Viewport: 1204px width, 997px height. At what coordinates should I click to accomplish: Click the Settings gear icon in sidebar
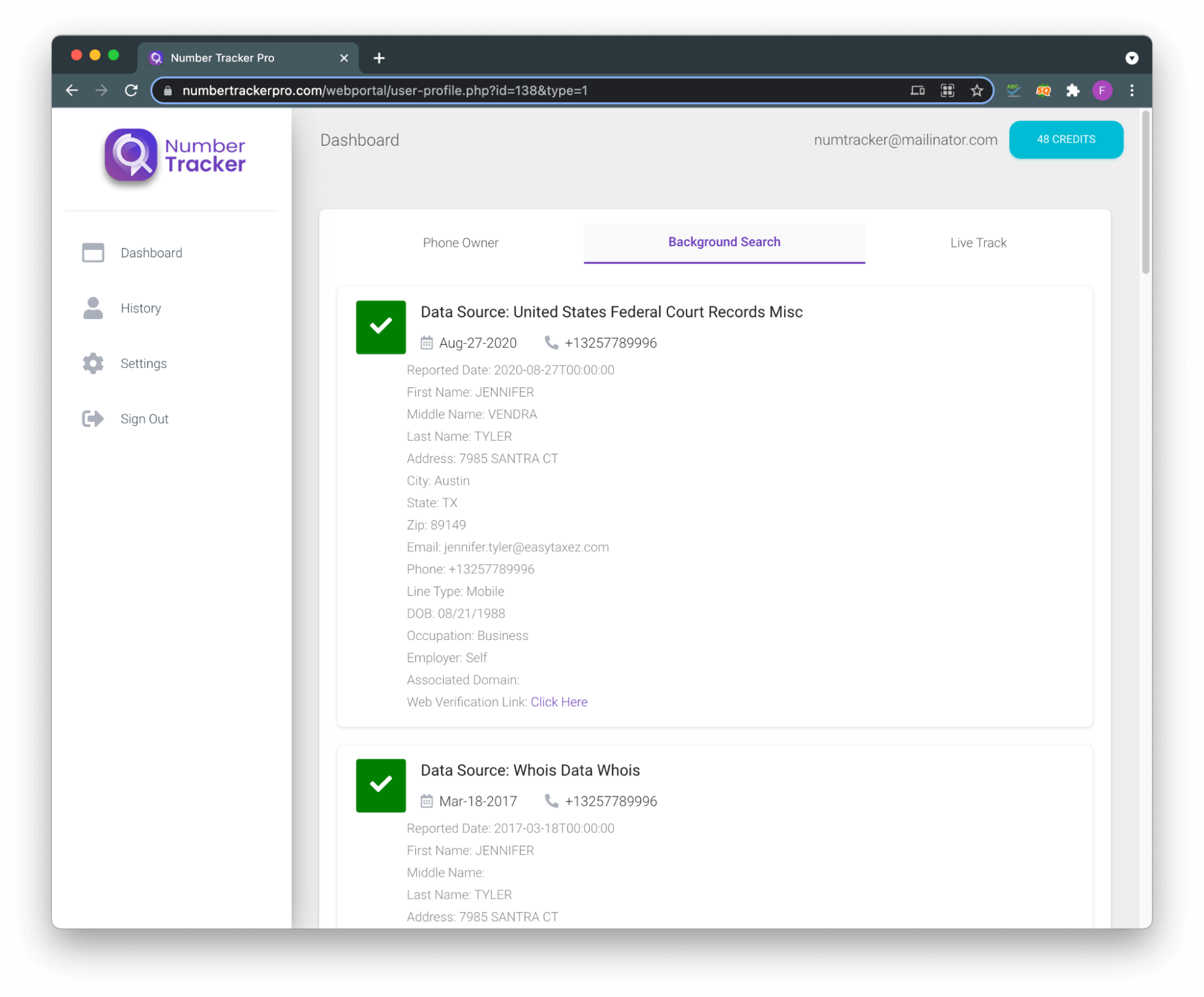tap(93, 364)
